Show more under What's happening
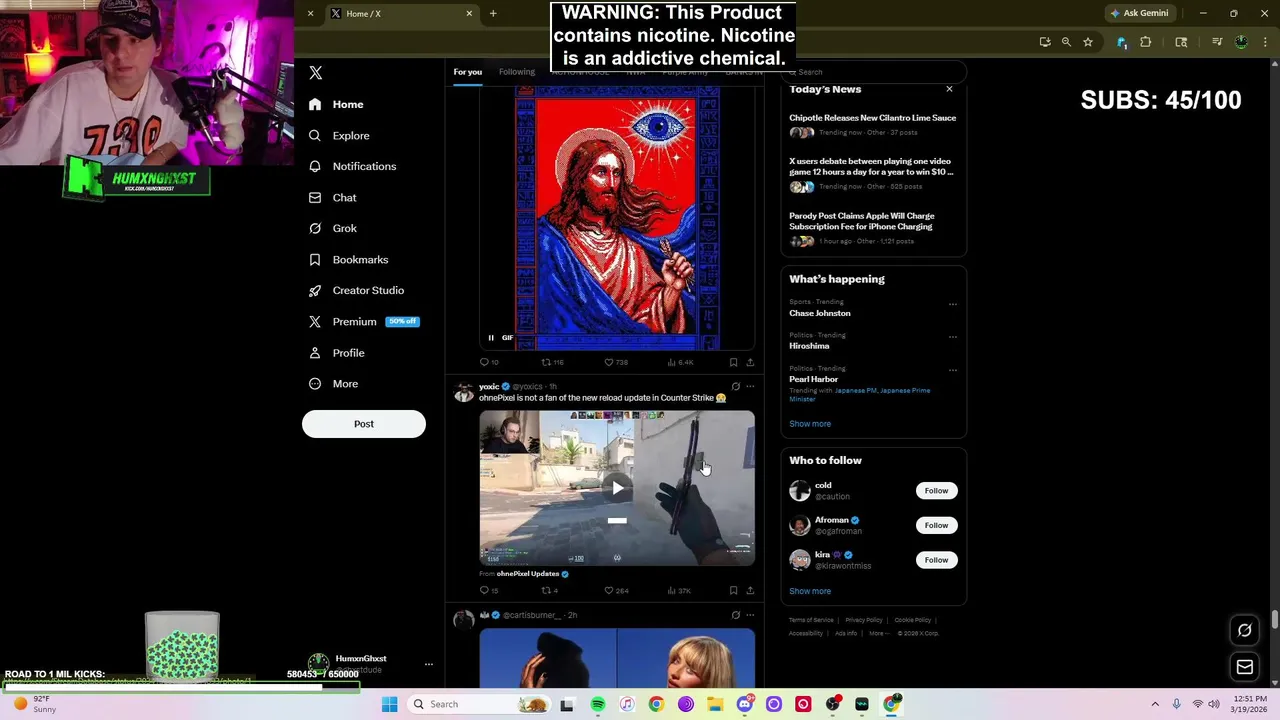The image size is (1280, 720). [x=810, y=424]
